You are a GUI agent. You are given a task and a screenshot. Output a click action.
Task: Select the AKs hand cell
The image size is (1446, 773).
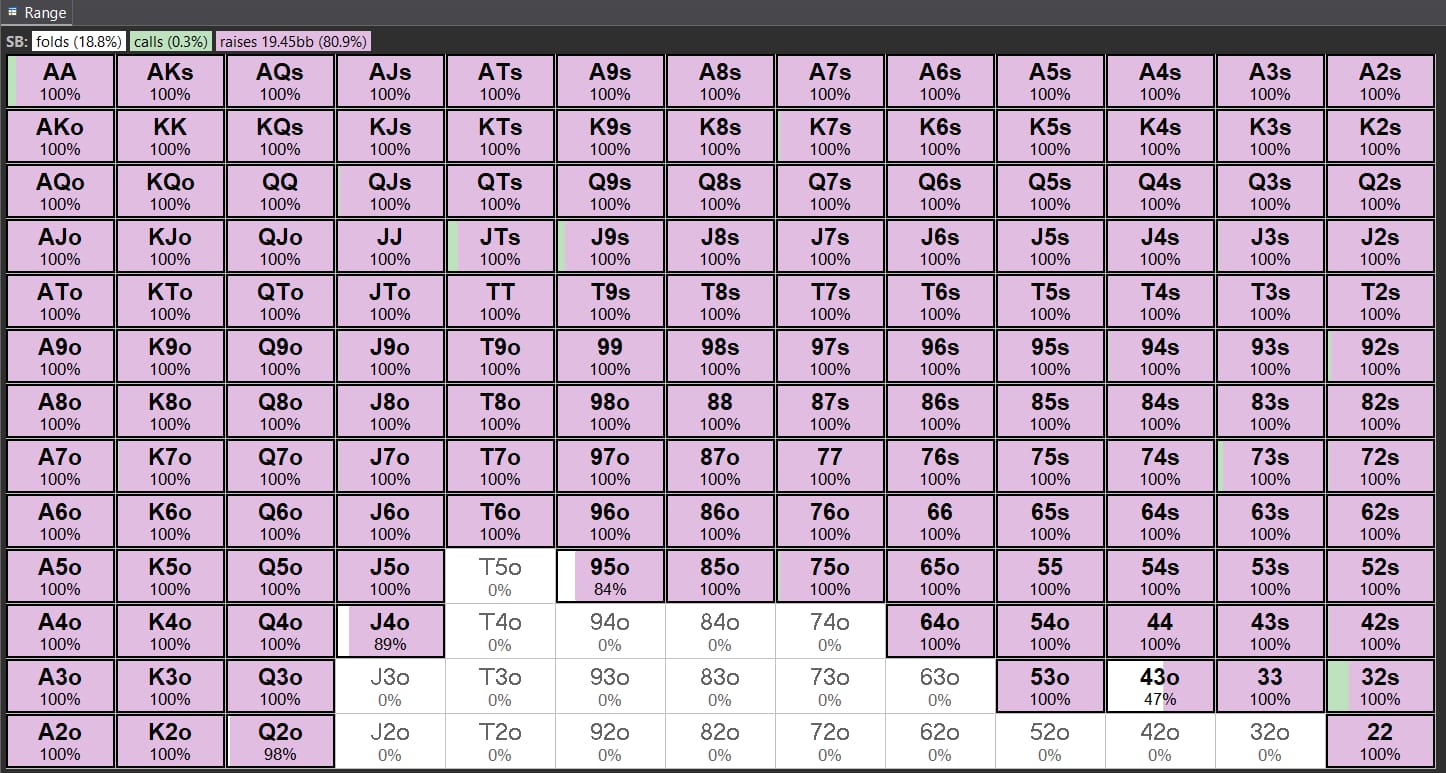[170, 81]
